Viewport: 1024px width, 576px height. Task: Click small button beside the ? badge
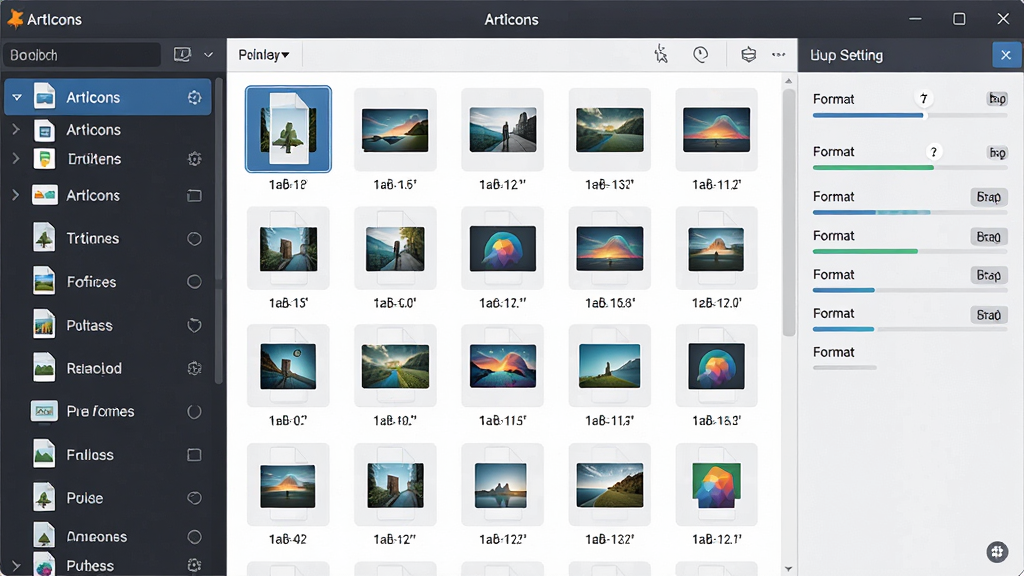tap(997, 153)
